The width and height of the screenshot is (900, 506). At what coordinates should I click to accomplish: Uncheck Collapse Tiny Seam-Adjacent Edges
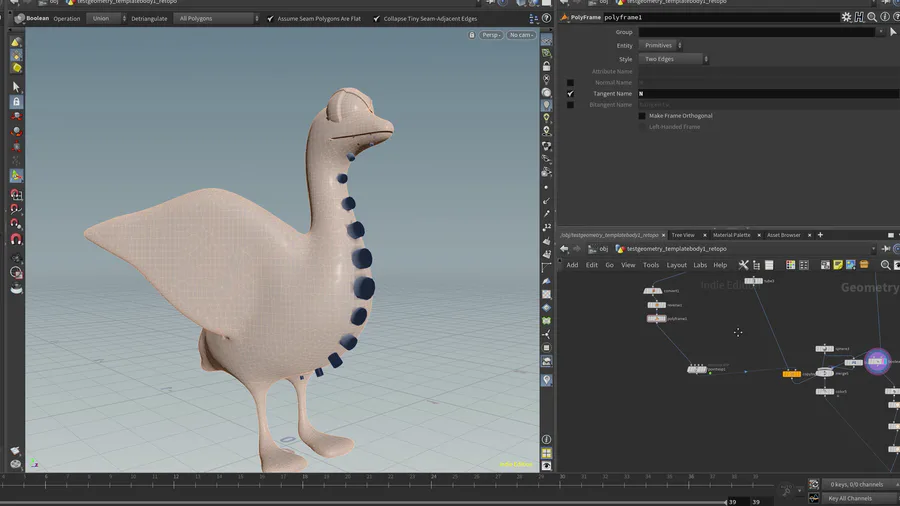point(377,18)
